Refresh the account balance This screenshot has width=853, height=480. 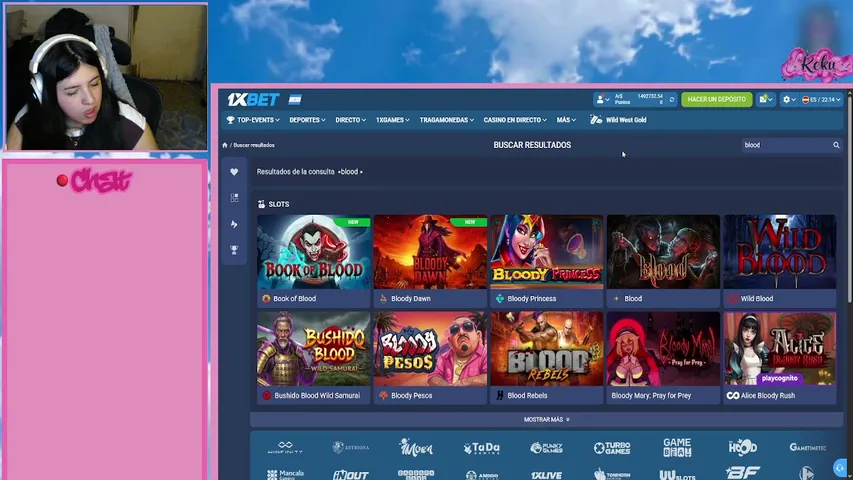672,100
